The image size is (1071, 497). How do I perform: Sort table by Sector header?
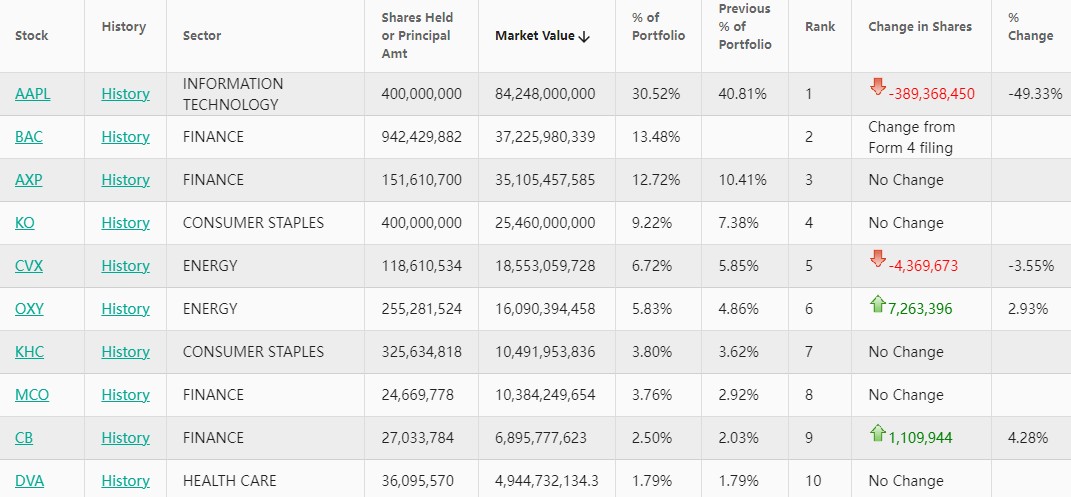pyautogui.click(x=202, y=36)
